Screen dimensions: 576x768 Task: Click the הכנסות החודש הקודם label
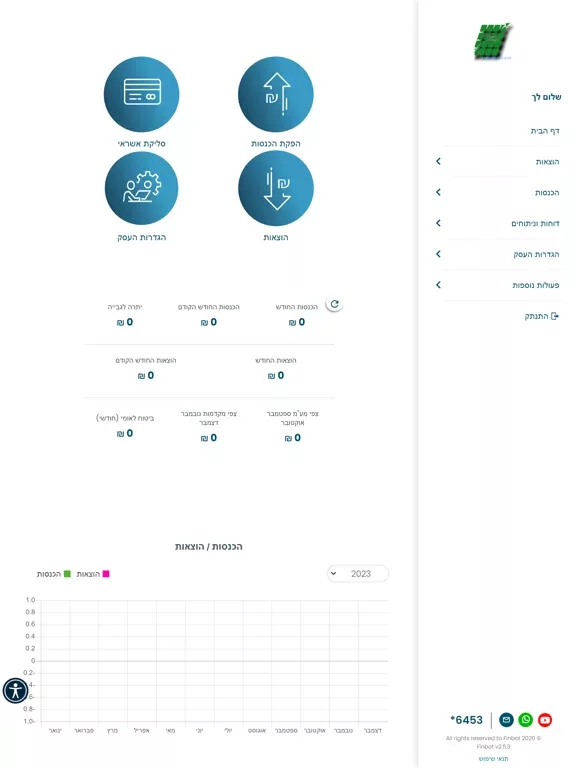(209, 307)
